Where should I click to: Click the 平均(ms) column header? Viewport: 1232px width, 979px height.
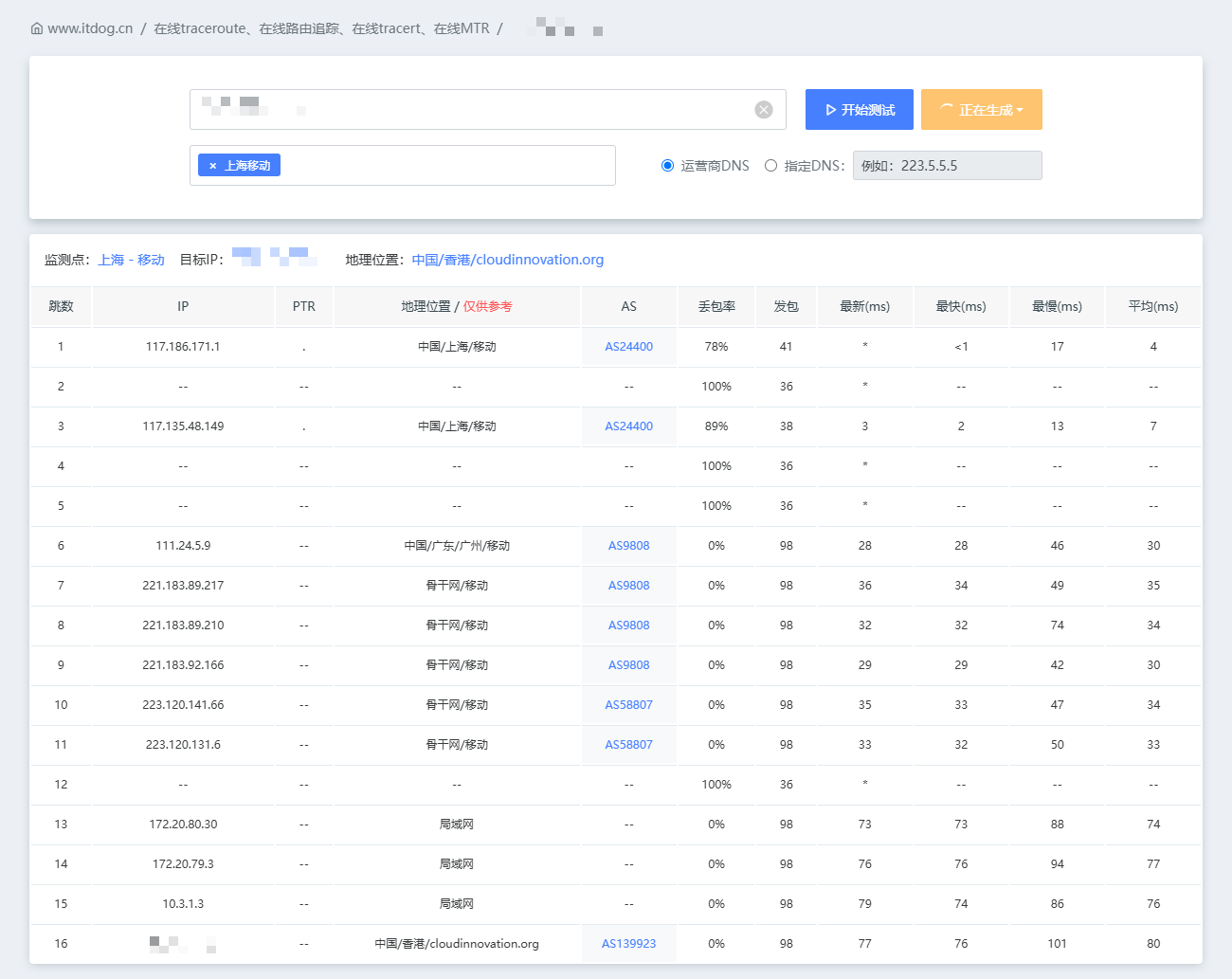pos(1153,306)
